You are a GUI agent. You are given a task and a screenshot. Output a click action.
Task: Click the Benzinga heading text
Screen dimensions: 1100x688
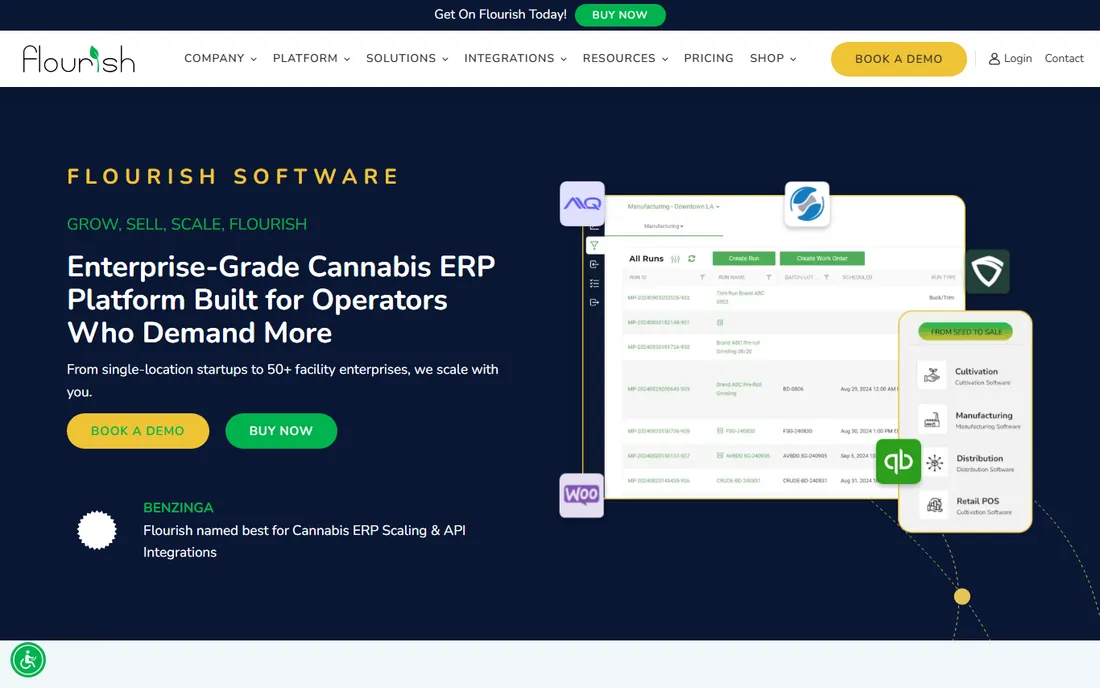click(178, 508)
